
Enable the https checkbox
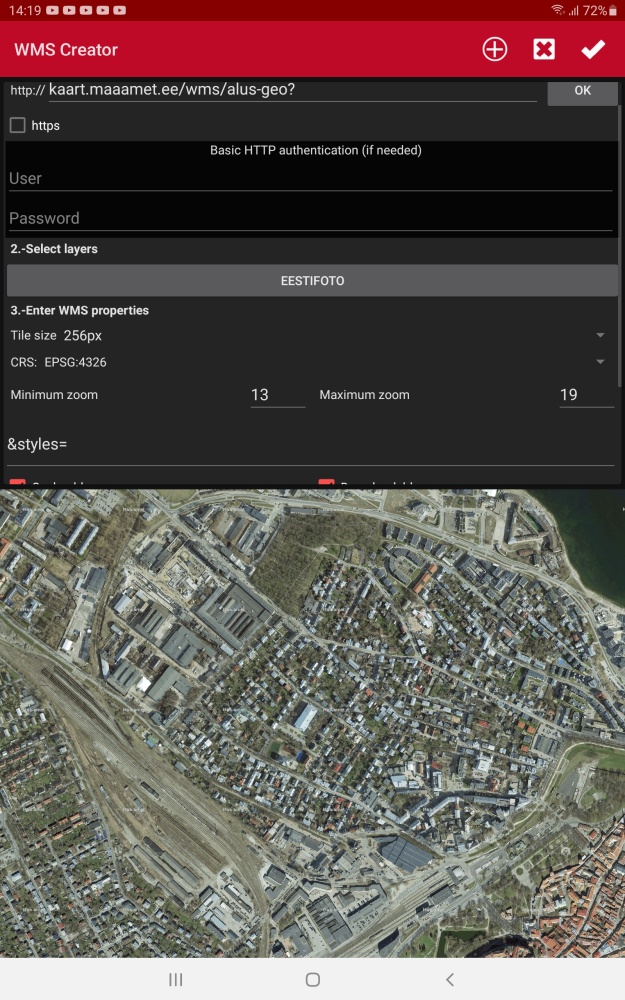pyautogui.click(x=18, y=126)
